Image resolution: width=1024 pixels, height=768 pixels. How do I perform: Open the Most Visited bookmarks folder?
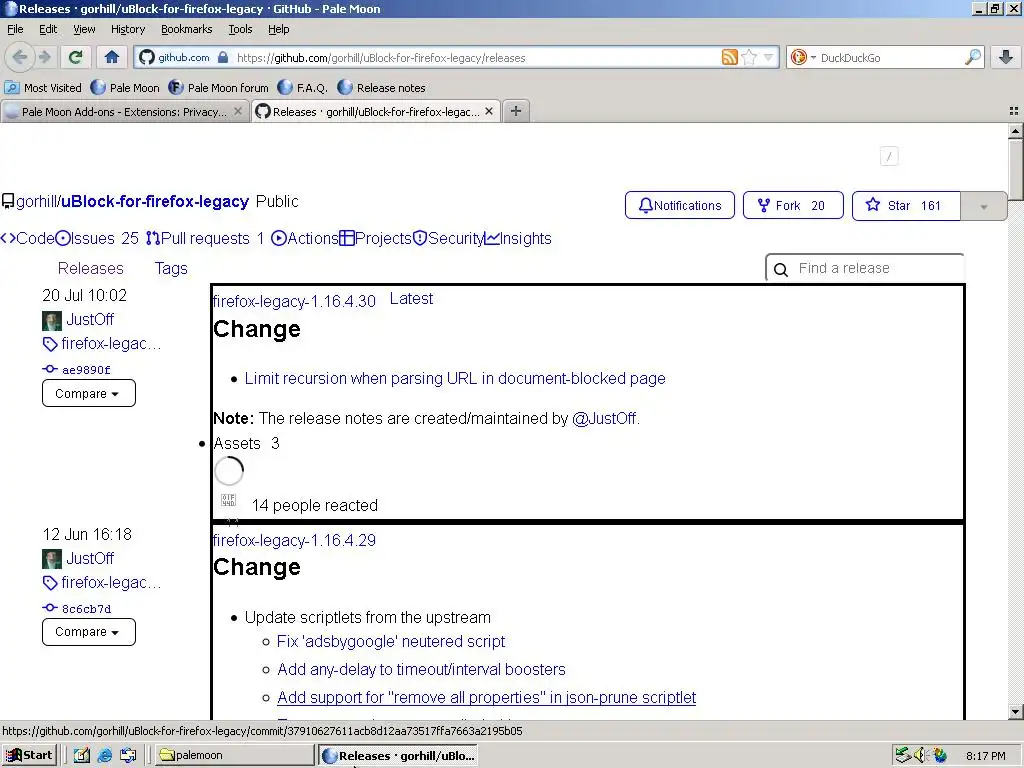pos(43,88)
